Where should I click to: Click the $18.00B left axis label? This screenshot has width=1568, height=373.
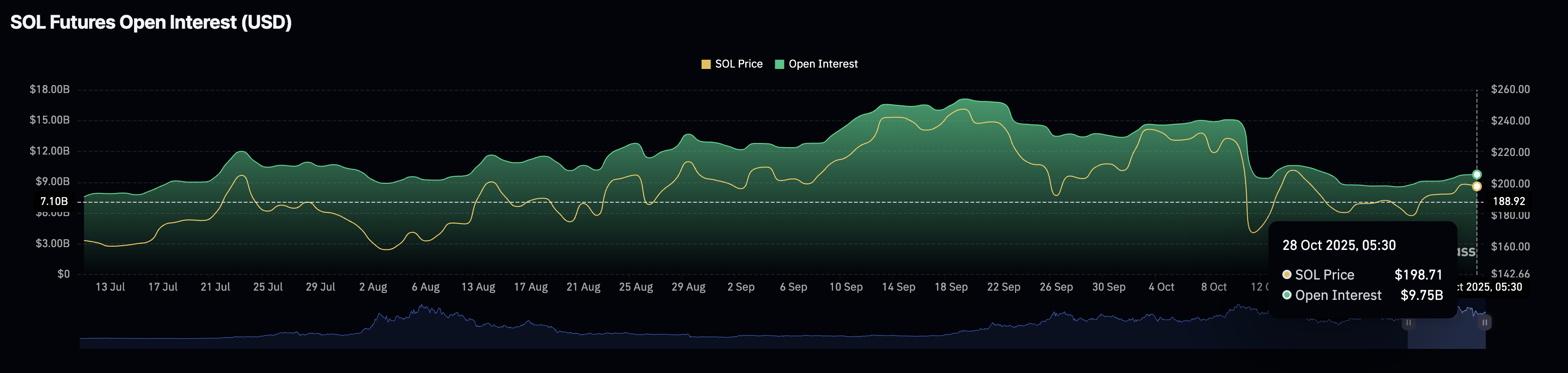point(49,90)
